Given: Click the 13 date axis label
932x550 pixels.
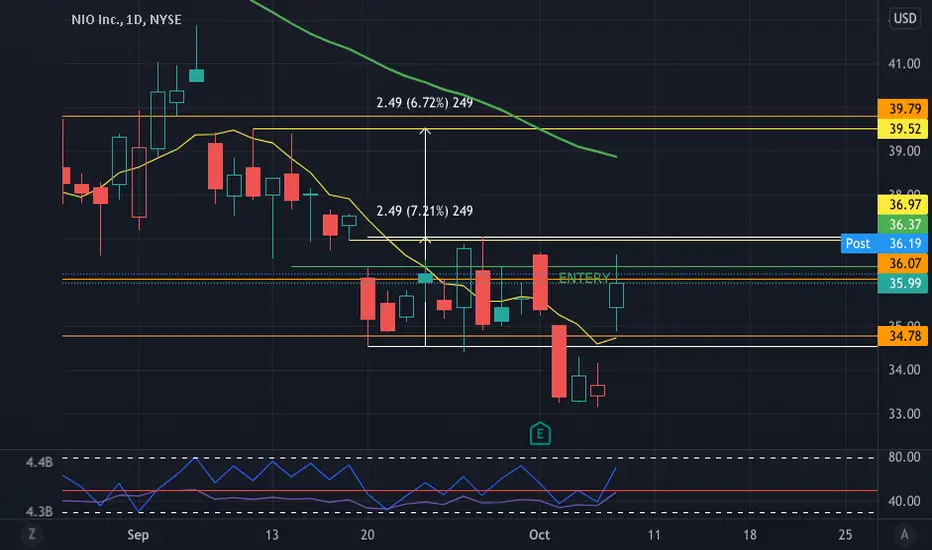Looking at the screenshot, I should pyautogui.click(x=272, y=535).
